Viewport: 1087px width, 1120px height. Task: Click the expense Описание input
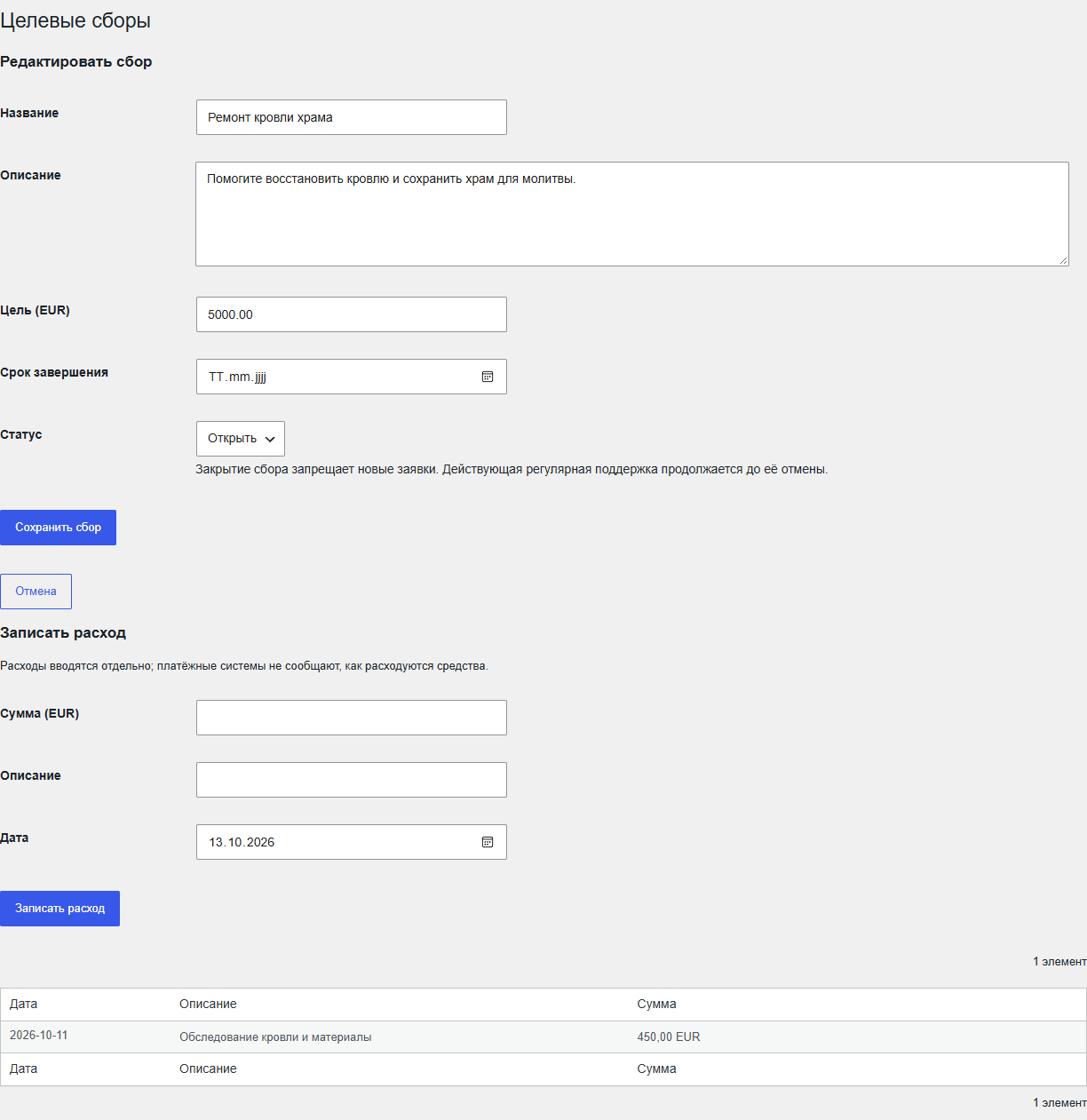(352, 780)
